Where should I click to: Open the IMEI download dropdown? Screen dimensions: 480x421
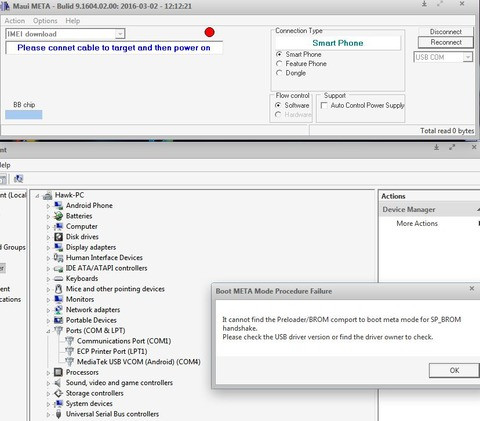coord(120,34)
